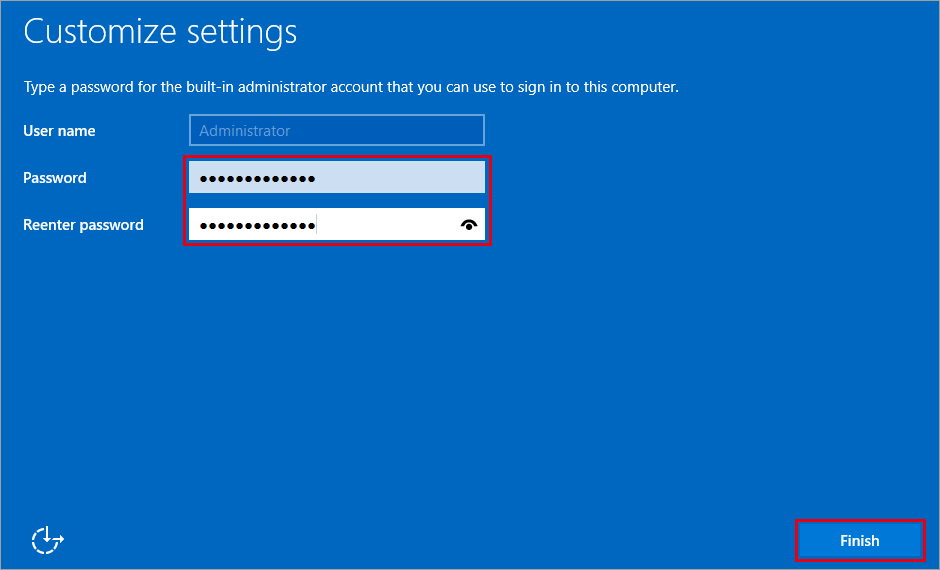
Task: Click the Finish button
Action: pyautogui.click(x=860, y=541)
